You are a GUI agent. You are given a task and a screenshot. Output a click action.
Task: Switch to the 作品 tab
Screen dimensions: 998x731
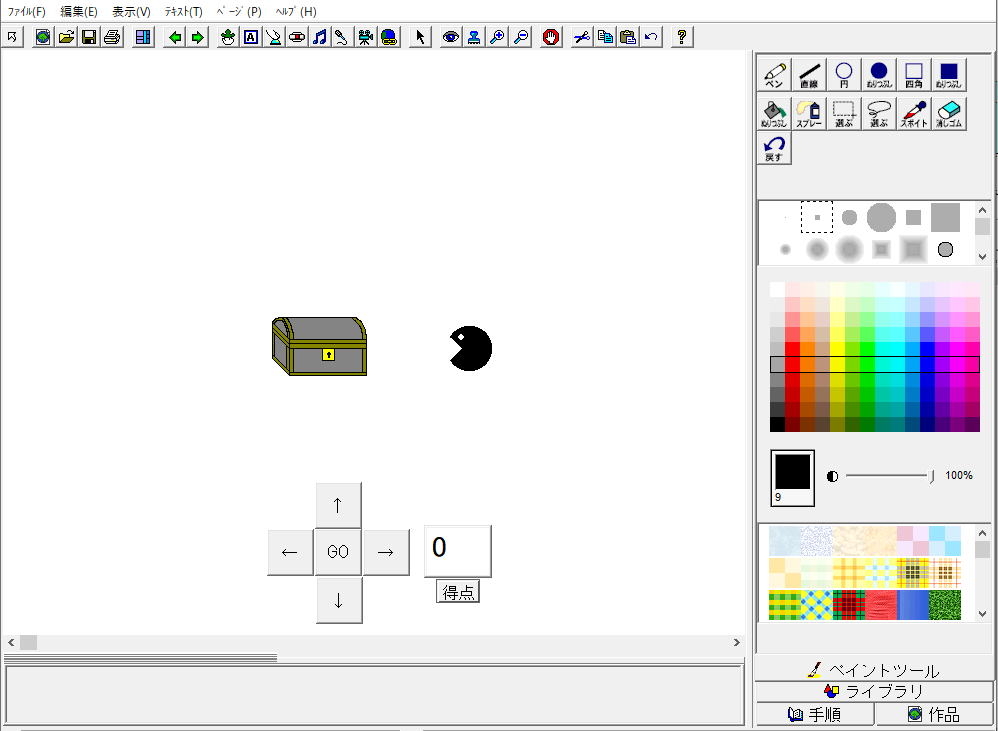(934, 714)
